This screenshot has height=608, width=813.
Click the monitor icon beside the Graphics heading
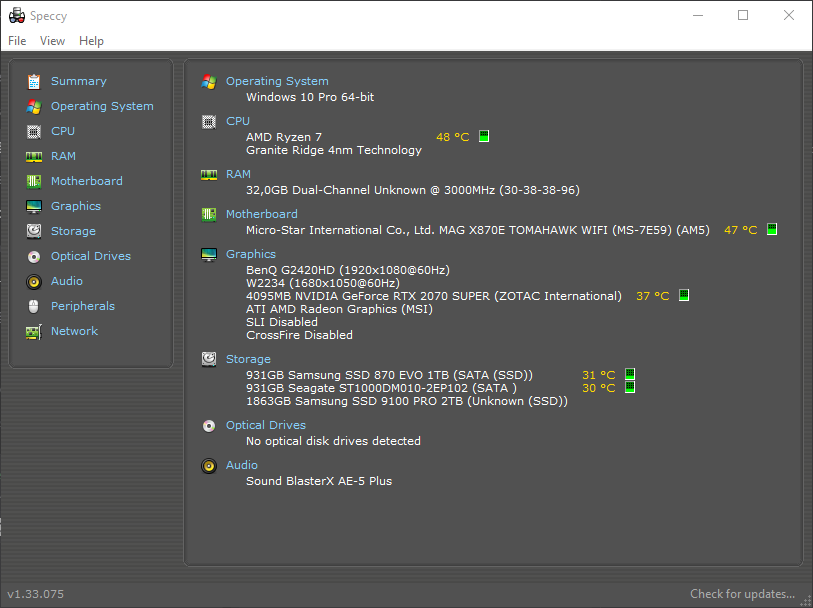[209, 254]
